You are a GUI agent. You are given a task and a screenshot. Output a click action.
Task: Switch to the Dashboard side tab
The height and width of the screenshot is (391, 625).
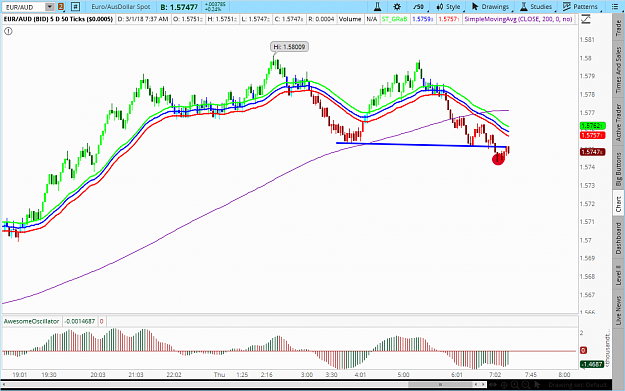coord(618,238)
